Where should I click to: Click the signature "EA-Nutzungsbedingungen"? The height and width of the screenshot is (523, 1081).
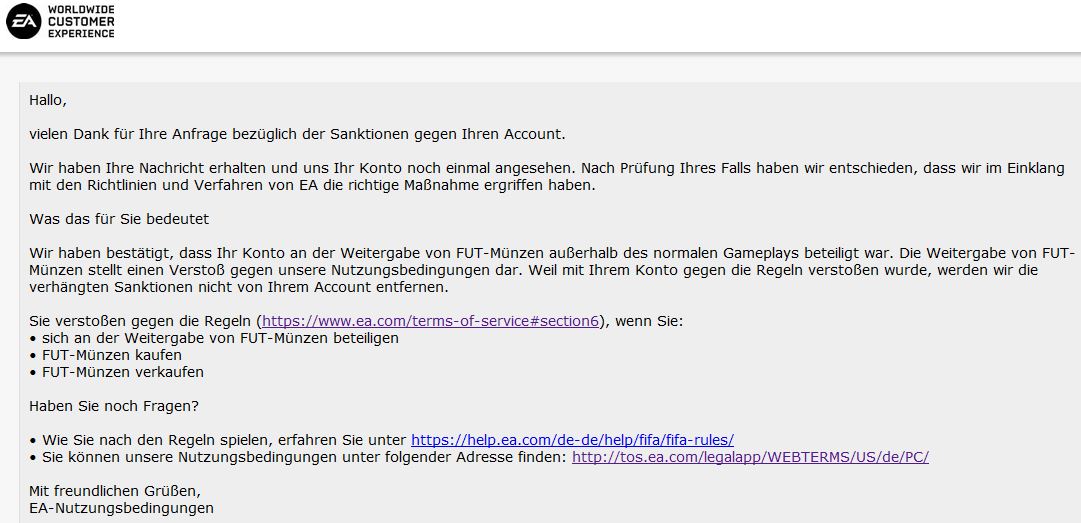121,509
